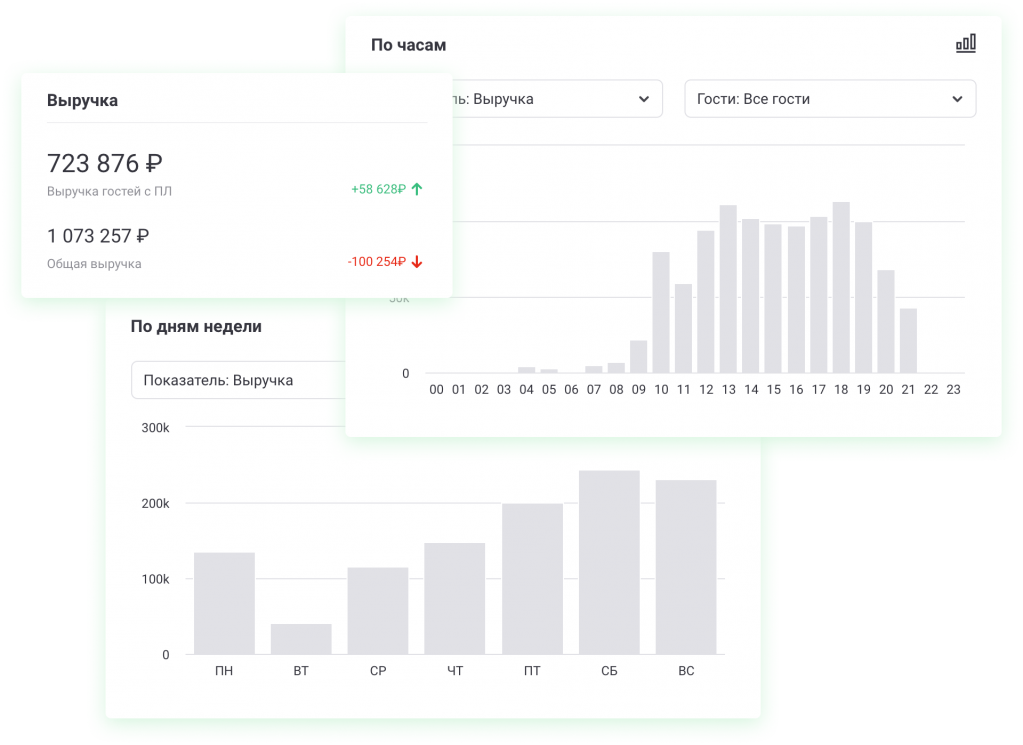Screen dimensions: 1023x745
Task: Click chevron arrow of Гости: Все гости selector
Action: pyautogui.click(x=957, y=99)
